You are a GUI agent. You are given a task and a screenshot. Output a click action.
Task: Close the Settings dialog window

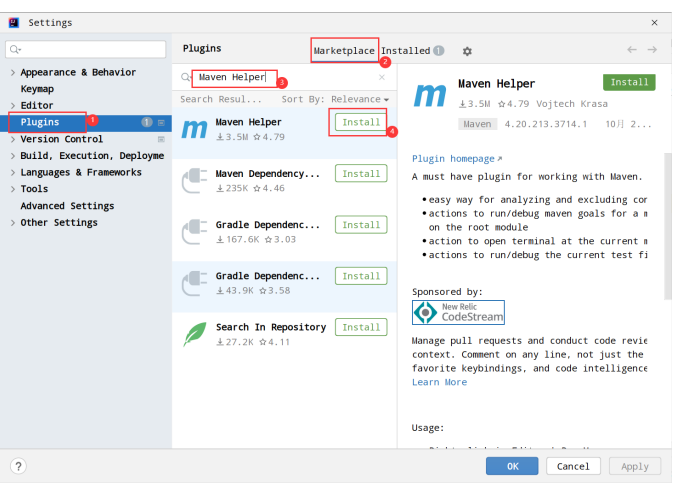point(654,23)
